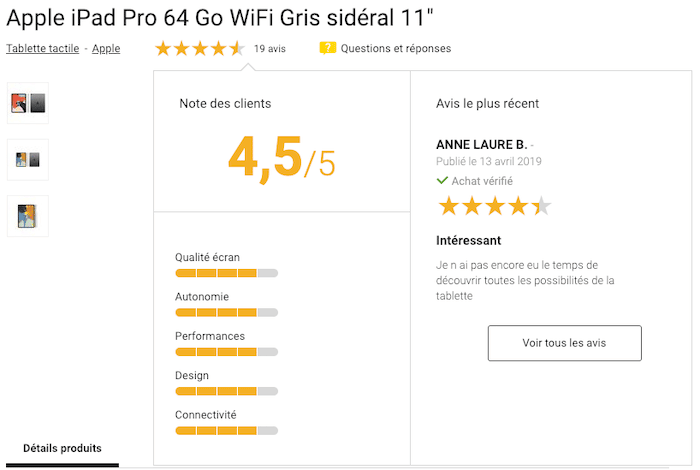Image resolution: width=700 pixels, height=470 pixels.
Task: Go to Questions et réponses
Action: point(395,48)
